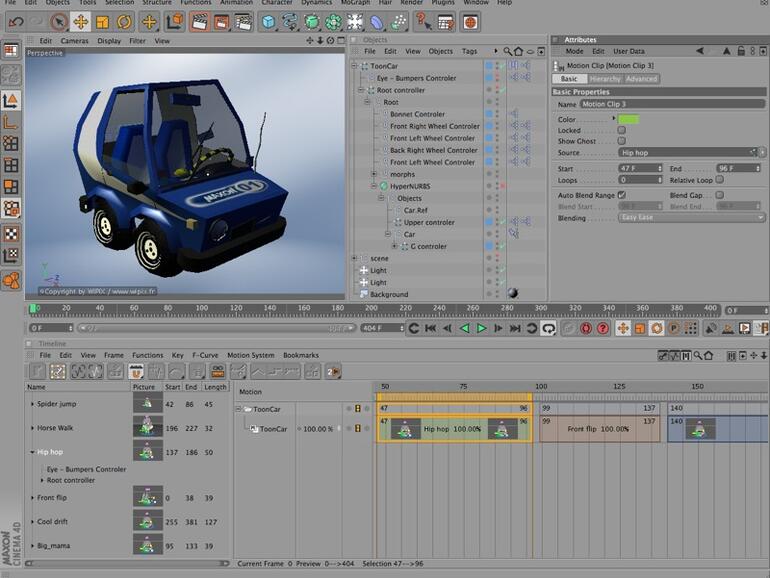Viewport: 770px width, 578px height.
Task: Click the green Color swatch
Action: [628, 119]
